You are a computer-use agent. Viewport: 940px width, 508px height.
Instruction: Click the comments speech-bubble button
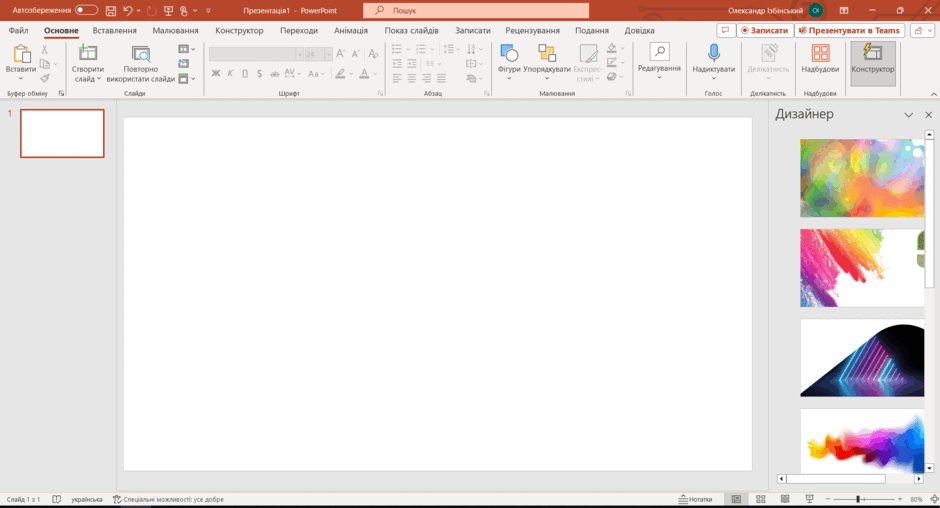(725, 31)
